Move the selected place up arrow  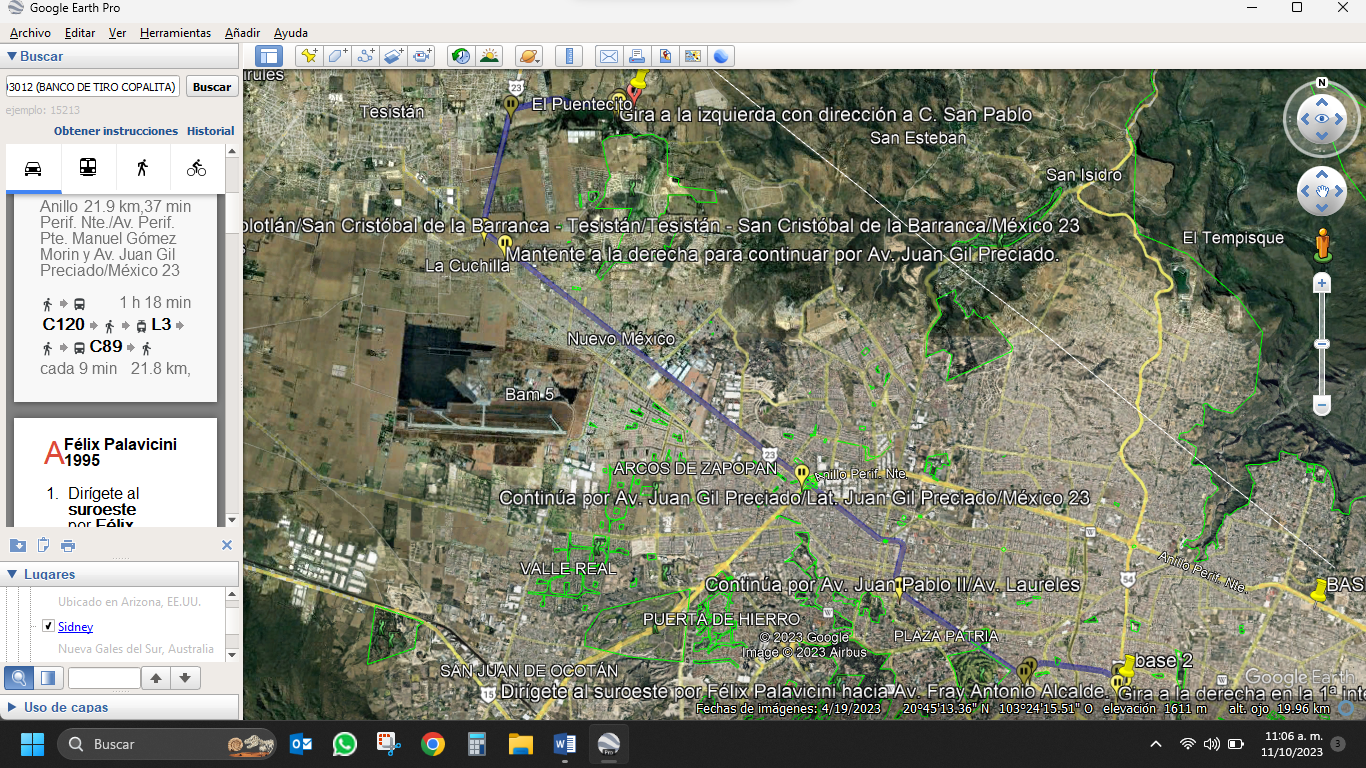156,678
